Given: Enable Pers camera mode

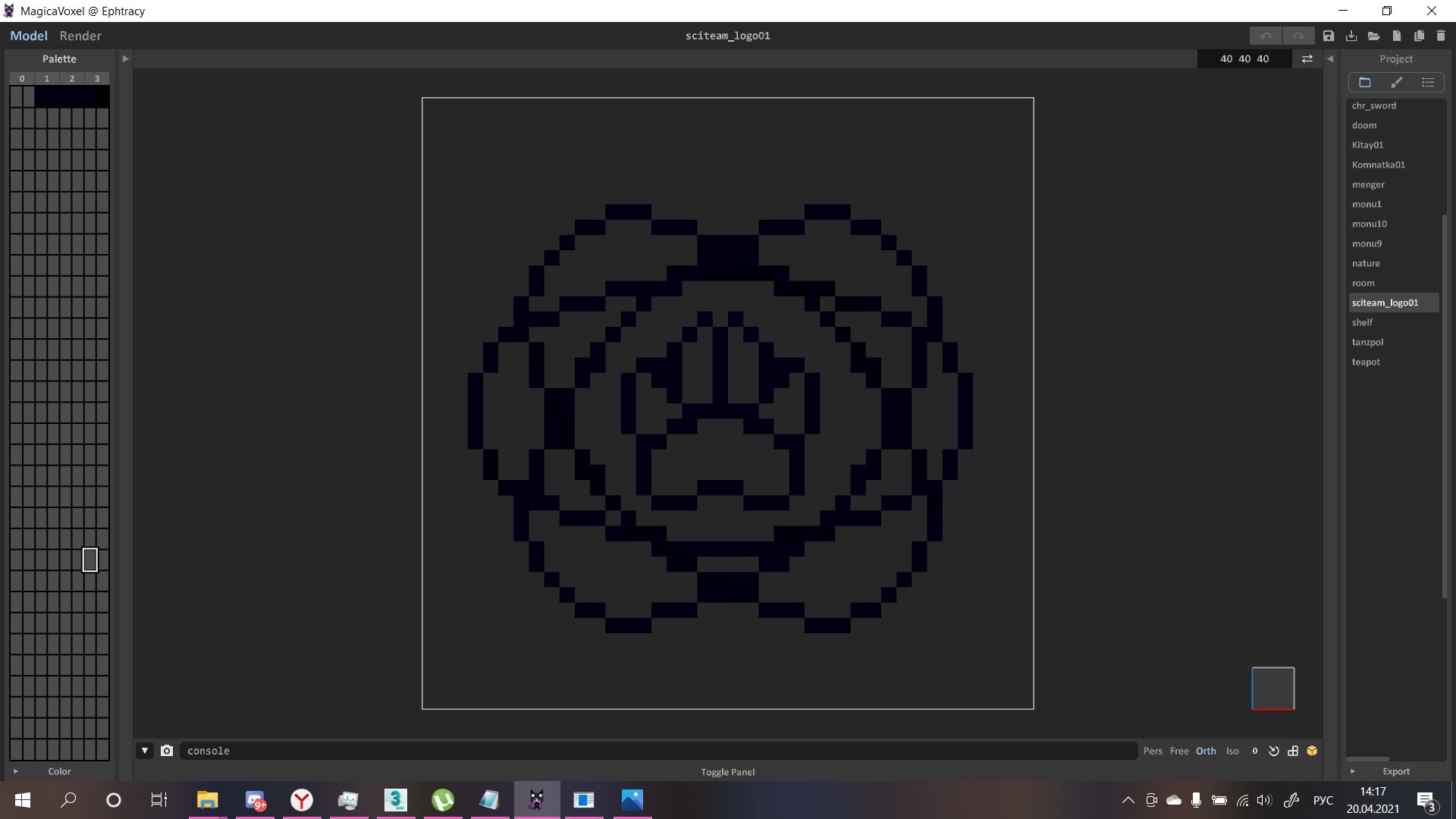Looking at the screenshot, I should click(x=1153, y=751).
